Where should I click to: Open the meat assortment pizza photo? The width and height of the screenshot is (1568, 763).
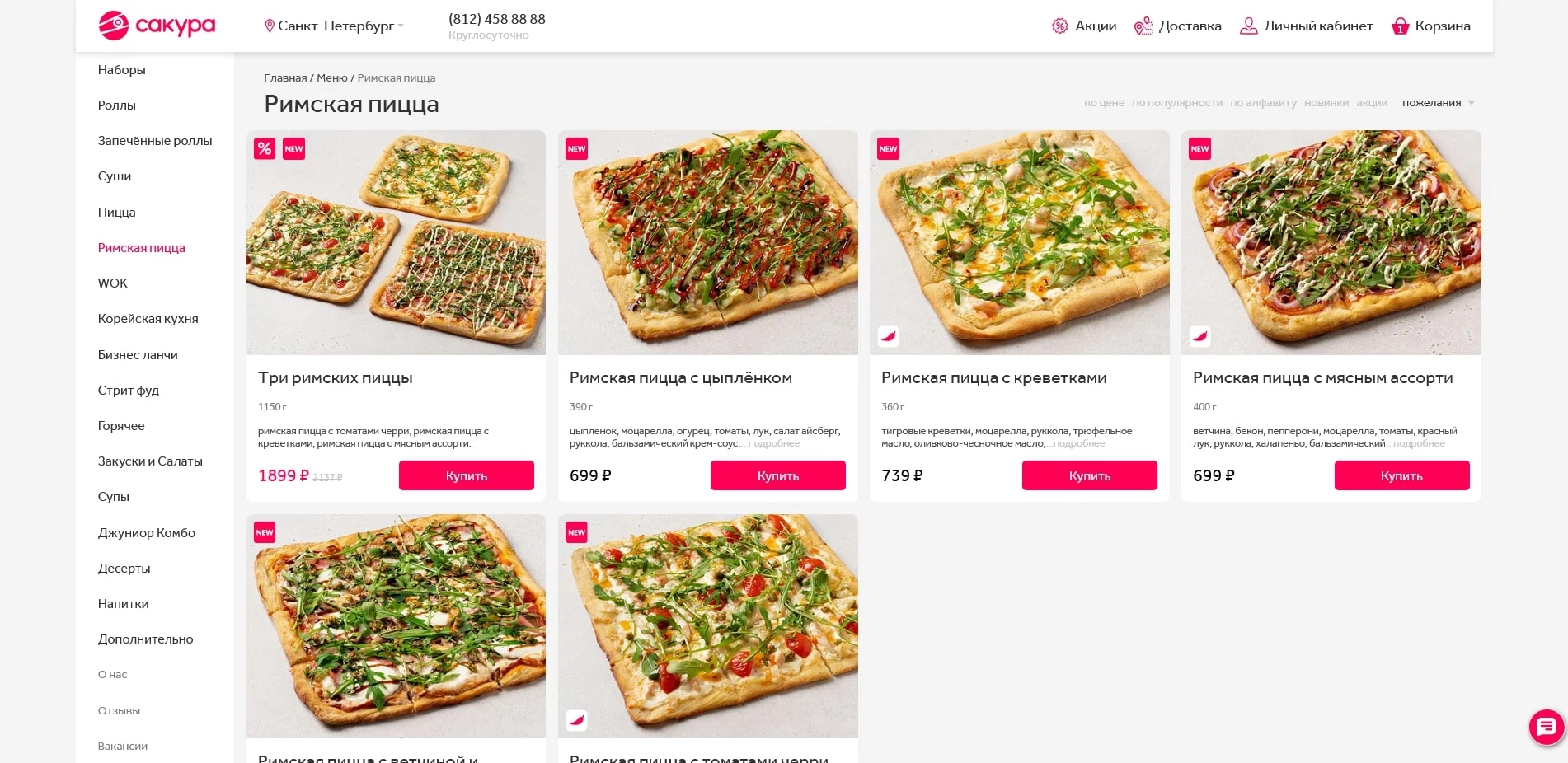click(x=1331, y=243)
